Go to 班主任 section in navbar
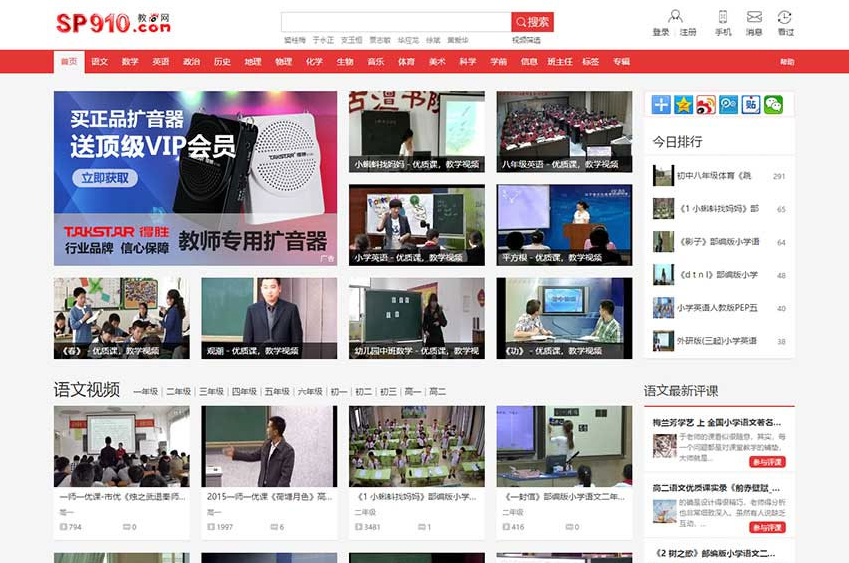 tap(560, 62)
